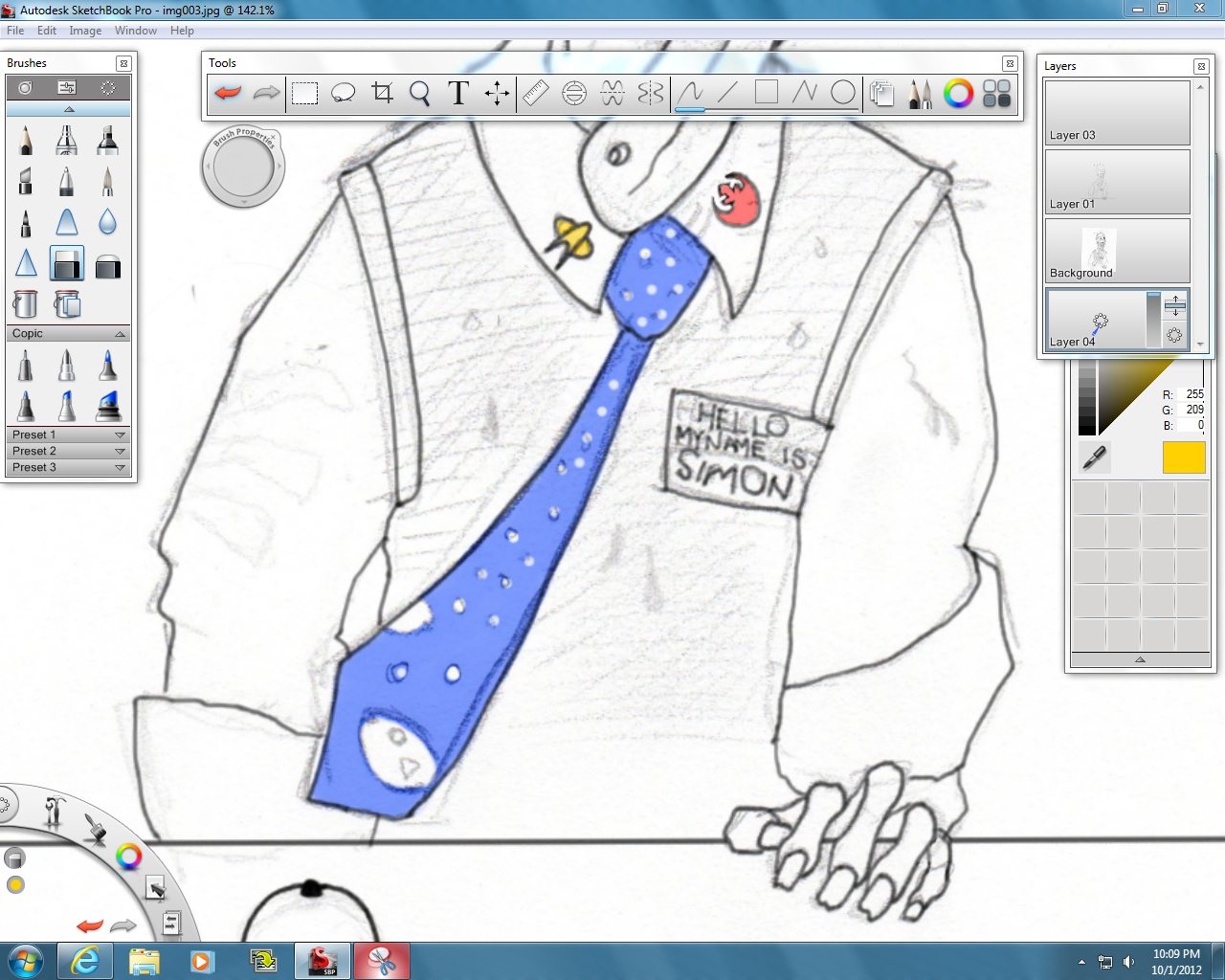Open the Edit menu
Screen dimensions: 1225x980
pos(47,31)
